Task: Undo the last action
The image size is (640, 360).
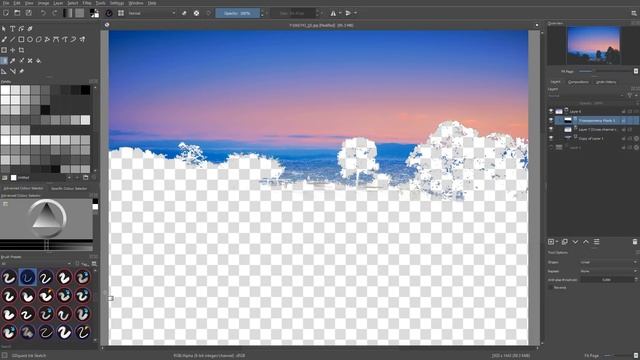Action: tap(43, 13)
